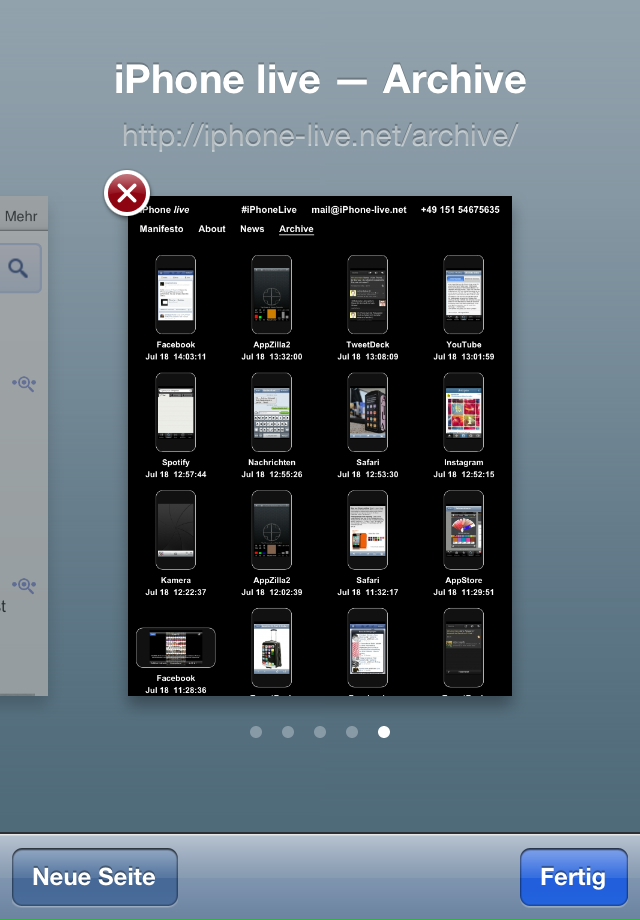The width and height of the screenshot is (640, 920).
Task: Click the #iPhoneLive hashtag link
Action: coord(269,209)
